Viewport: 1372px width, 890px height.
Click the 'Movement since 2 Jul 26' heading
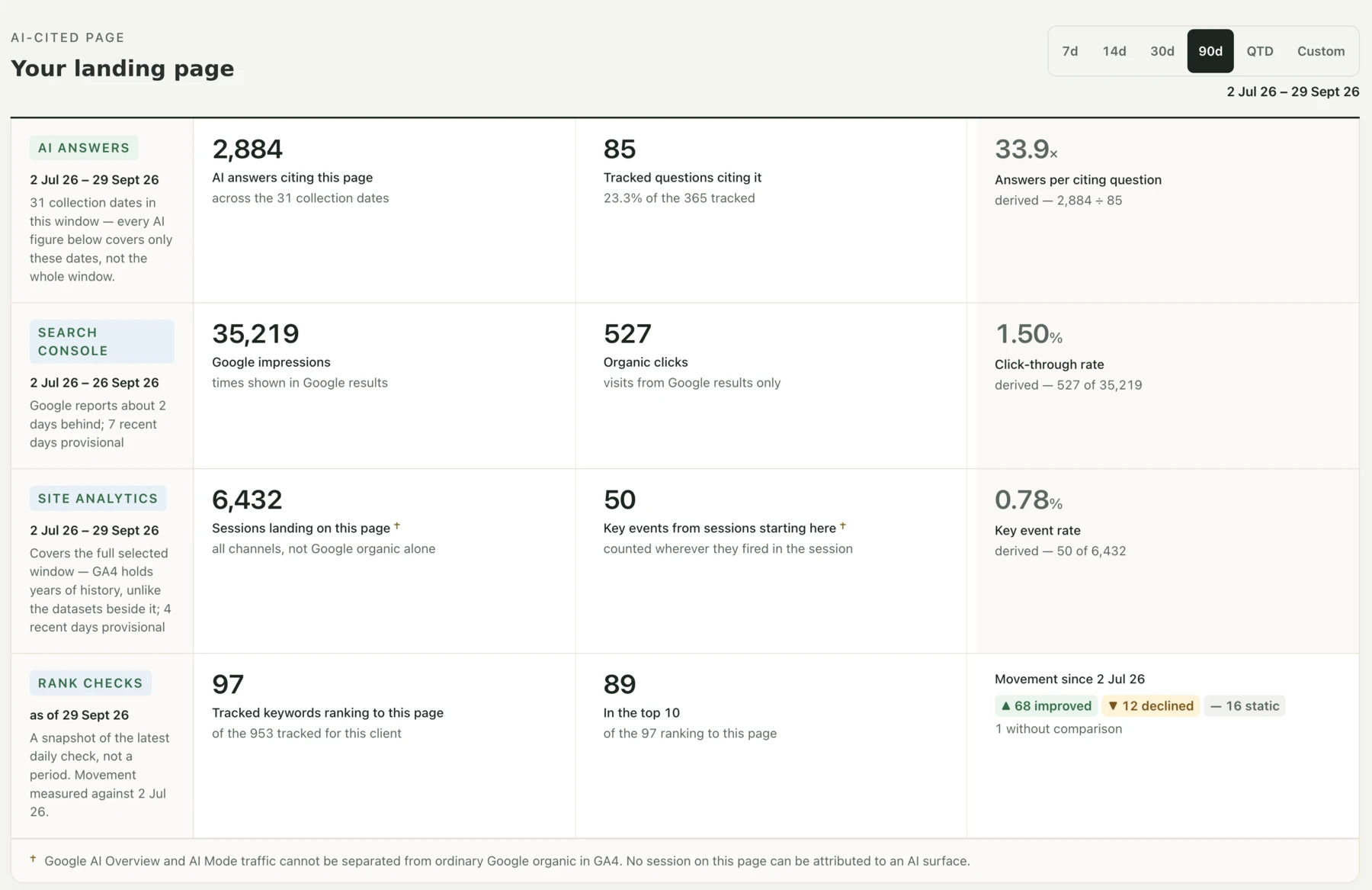click(x=1069, y=680)
